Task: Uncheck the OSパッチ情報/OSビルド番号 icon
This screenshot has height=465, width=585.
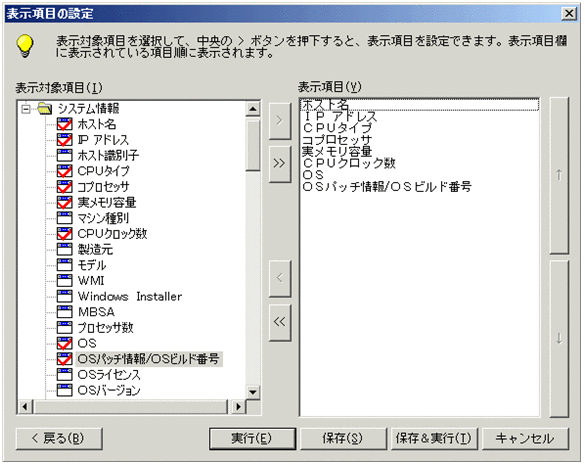Action: (x=65, y=359)
